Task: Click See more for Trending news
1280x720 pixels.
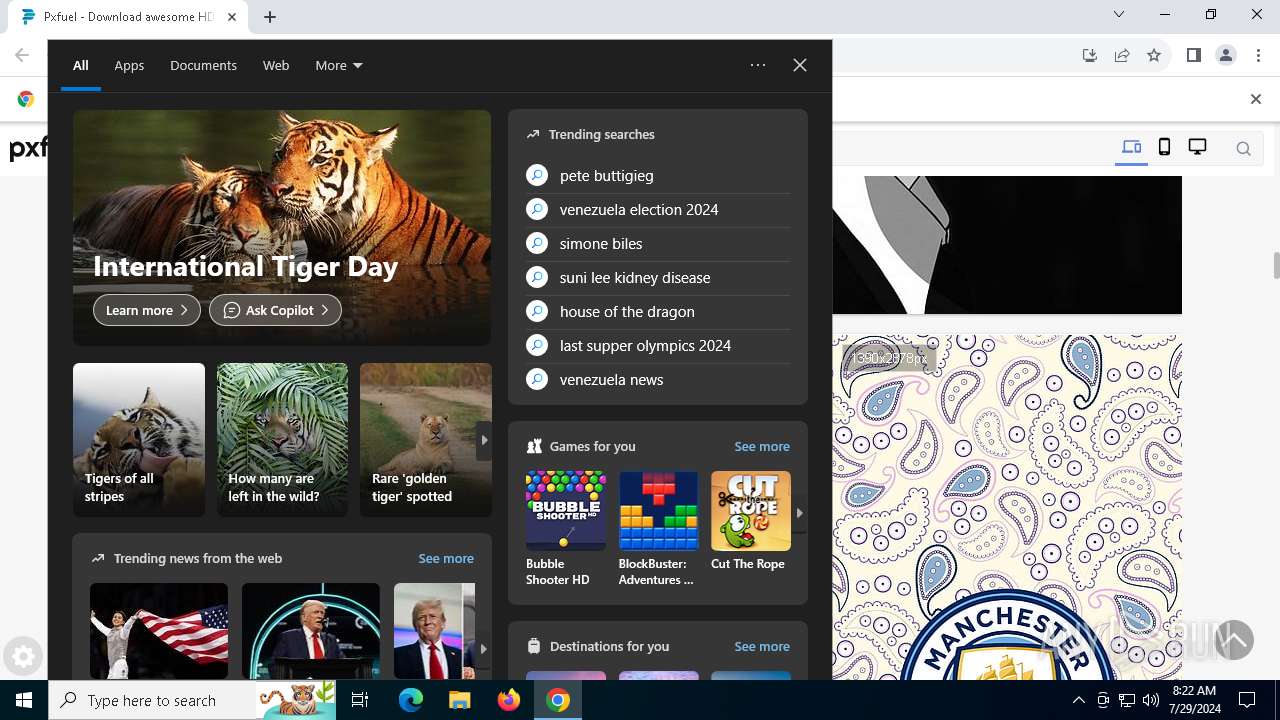Action: (x=446, y=558)
